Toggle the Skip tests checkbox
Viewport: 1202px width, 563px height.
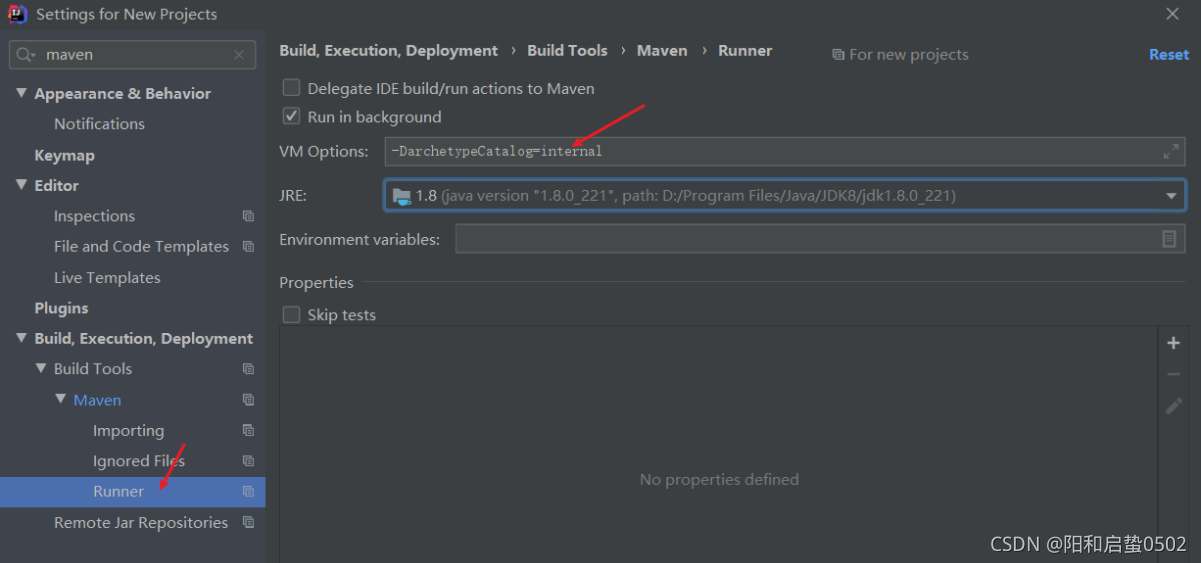pos(291,314)
